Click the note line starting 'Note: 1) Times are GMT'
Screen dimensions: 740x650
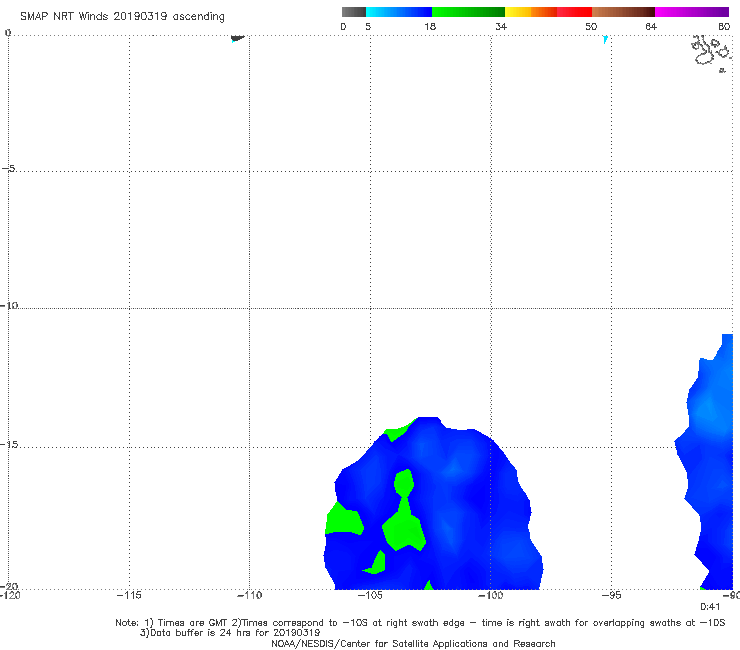point(420,623)
